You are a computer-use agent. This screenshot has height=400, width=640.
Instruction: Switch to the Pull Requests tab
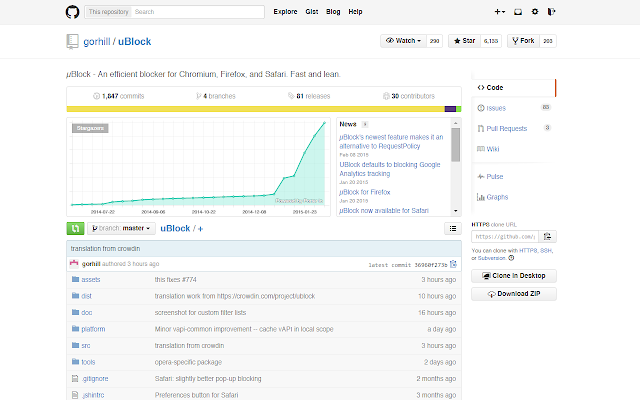(x=513, y=129)
